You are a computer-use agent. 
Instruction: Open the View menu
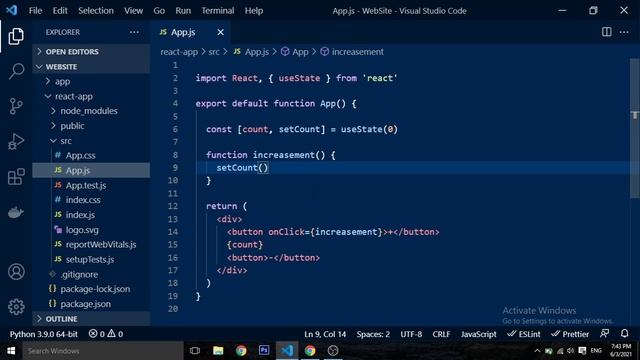pos(133,11)
